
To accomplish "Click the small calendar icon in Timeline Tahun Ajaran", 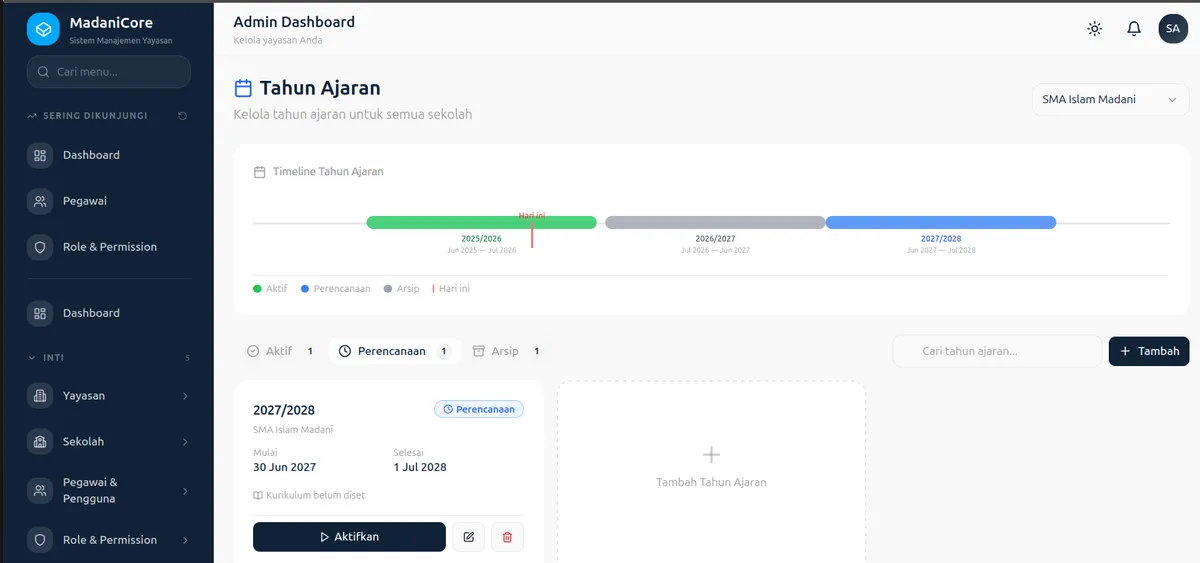I will click(x=260, y=172).
